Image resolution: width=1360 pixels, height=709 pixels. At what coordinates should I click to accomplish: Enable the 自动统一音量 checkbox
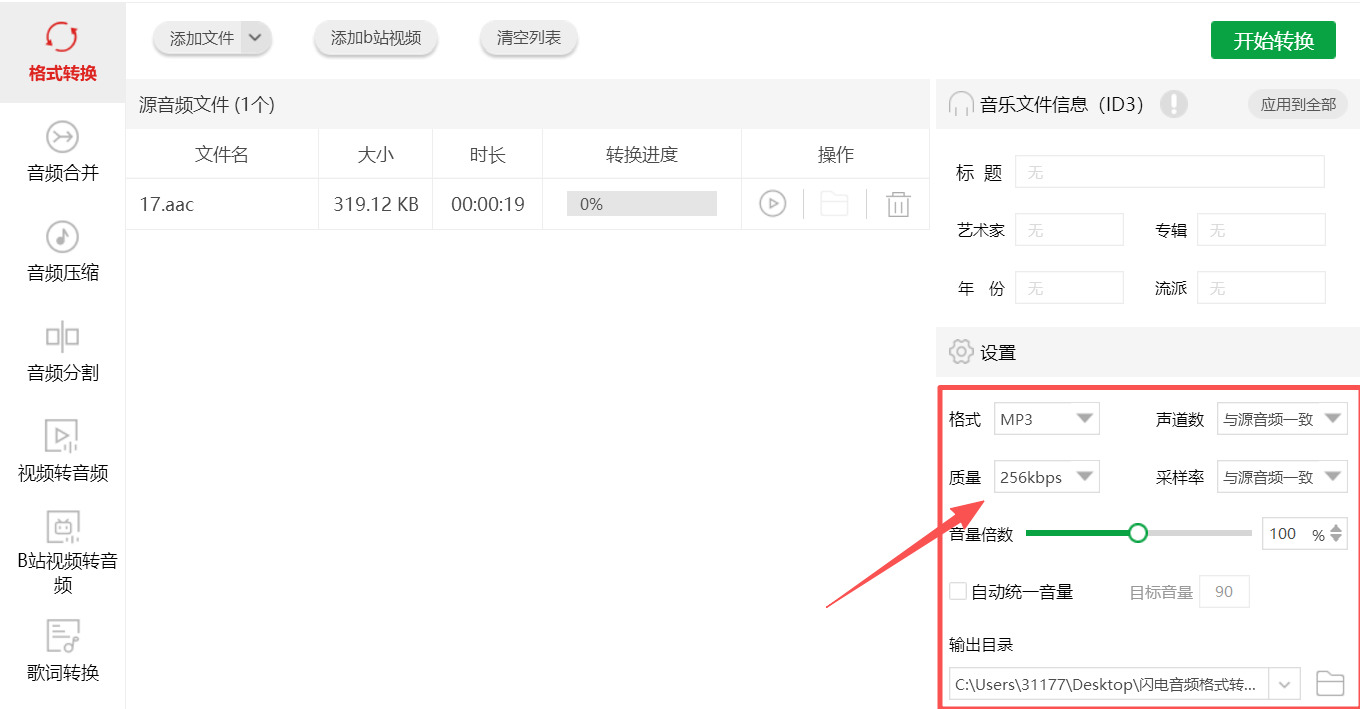pos(958,591)
